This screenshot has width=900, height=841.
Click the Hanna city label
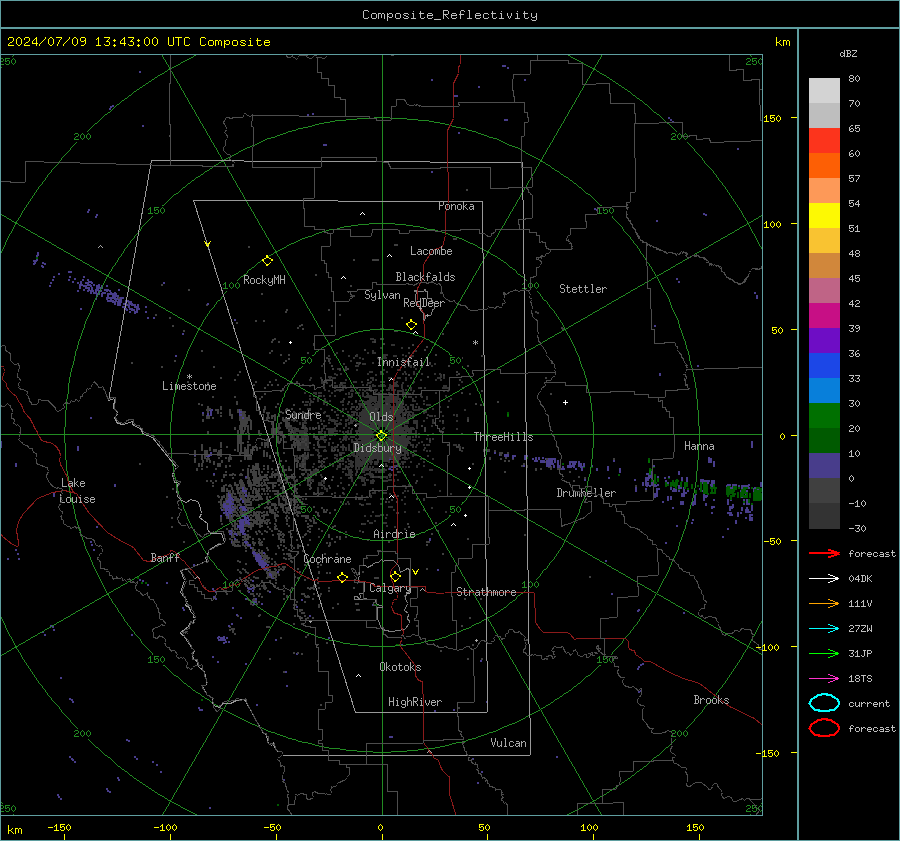click(699, 446)
